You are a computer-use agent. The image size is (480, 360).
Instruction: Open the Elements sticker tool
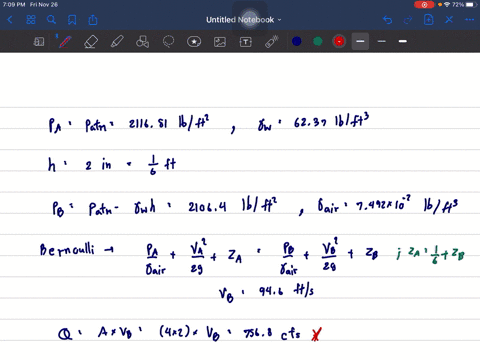194,42
